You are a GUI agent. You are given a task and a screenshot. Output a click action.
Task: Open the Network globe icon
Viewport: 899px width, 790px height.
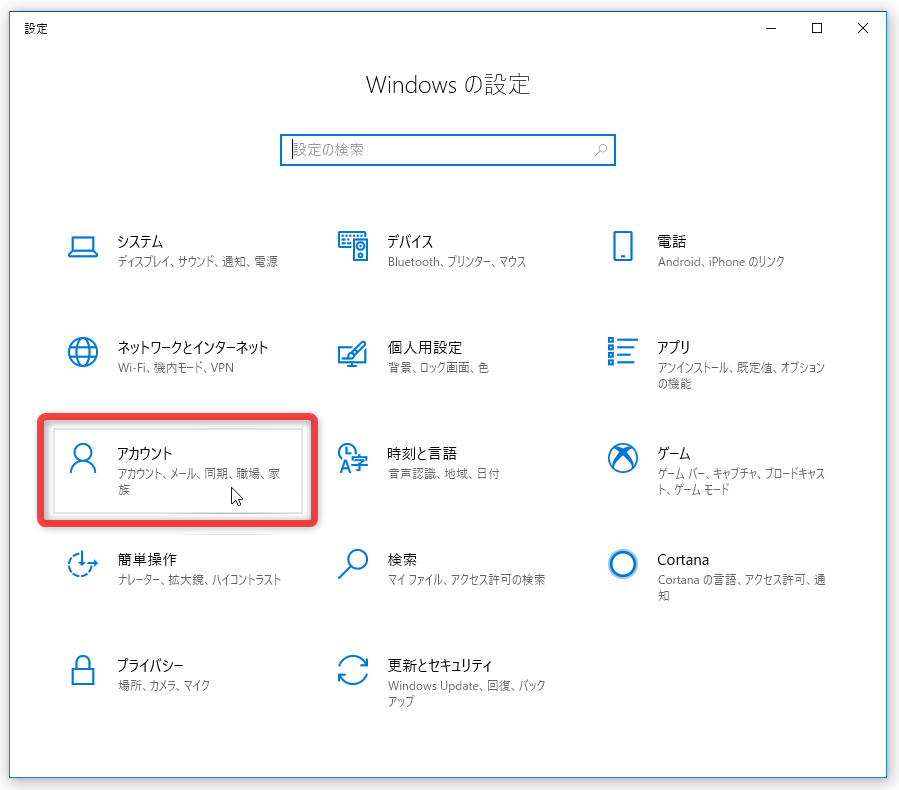[x=83, y=352]
